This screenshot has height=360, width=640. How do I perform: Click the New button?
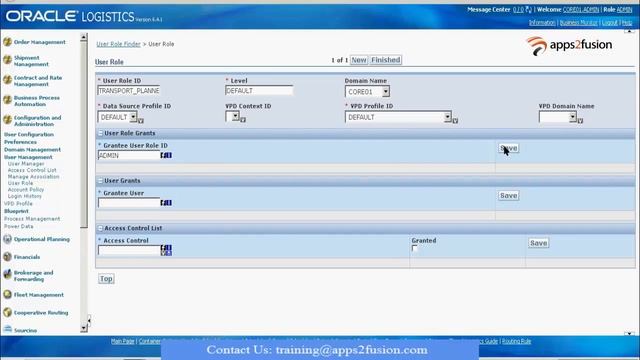pos(359,60)
